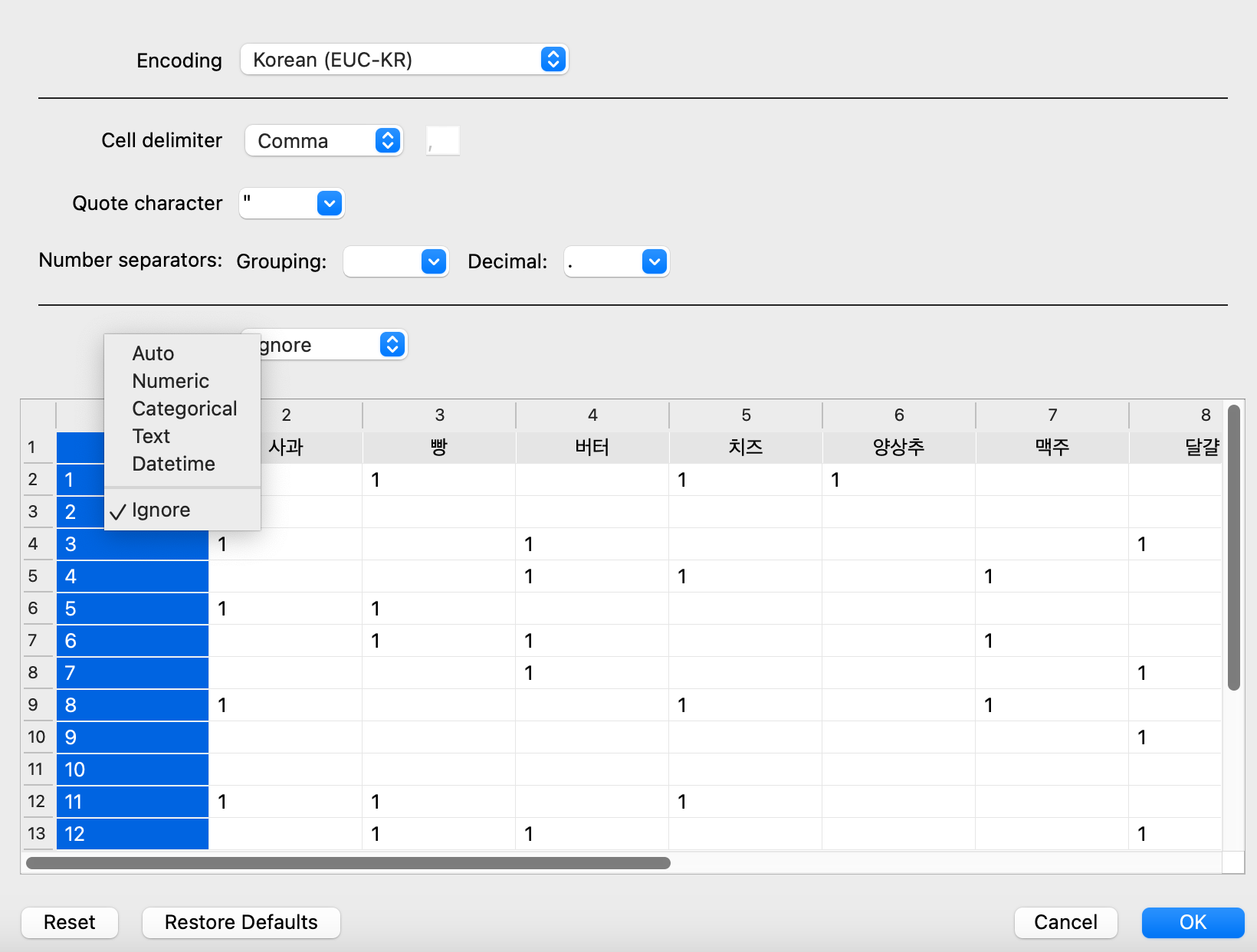Click the custom delimiter input field

pos(443,141)
